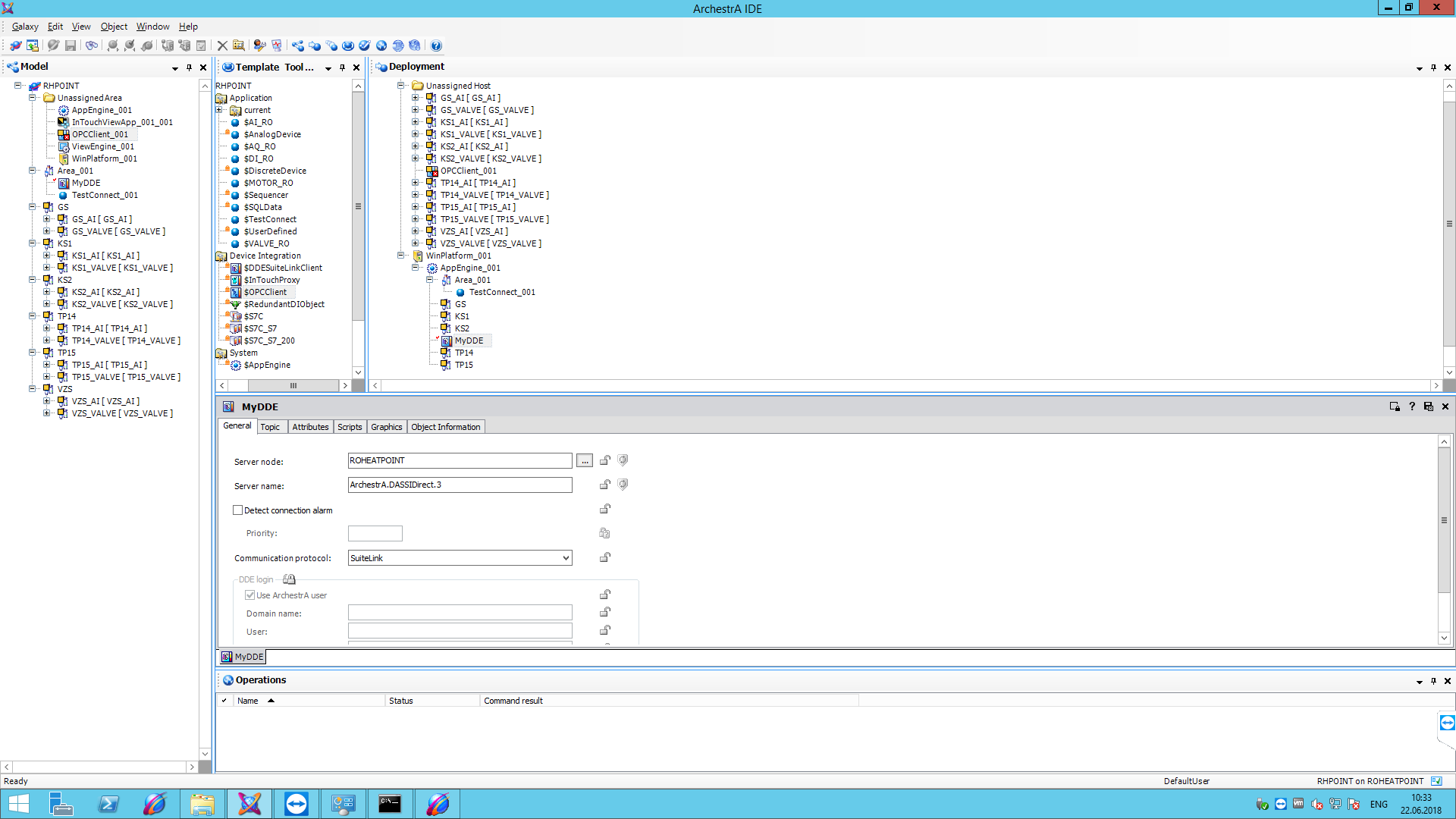
Task: Click the Server name input field
Action: (x=460, y=485)
